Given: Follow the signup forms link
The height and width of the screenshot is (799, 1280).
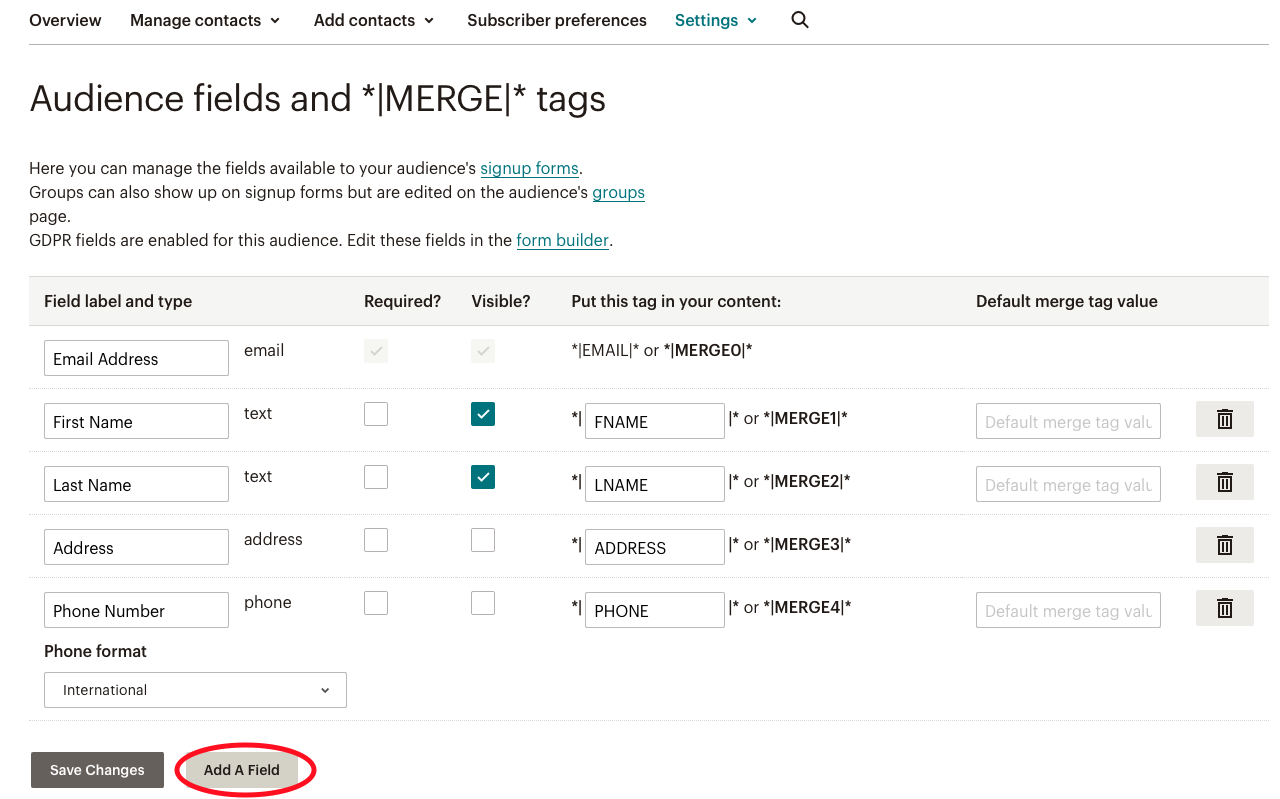Looking at the screenshot, I should (529, 168).
